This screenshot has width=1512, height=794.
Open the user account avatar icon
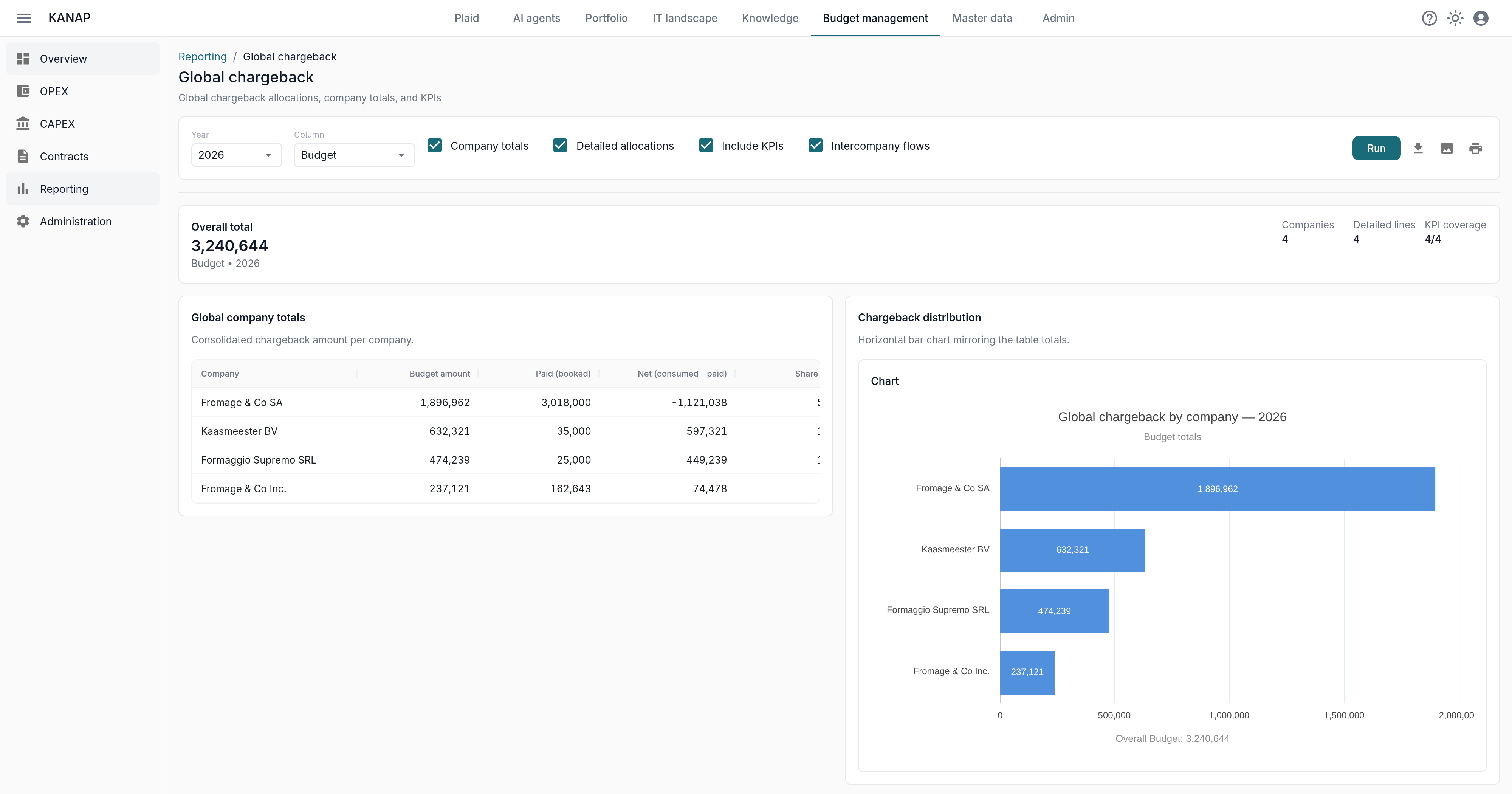point(1481,18)
